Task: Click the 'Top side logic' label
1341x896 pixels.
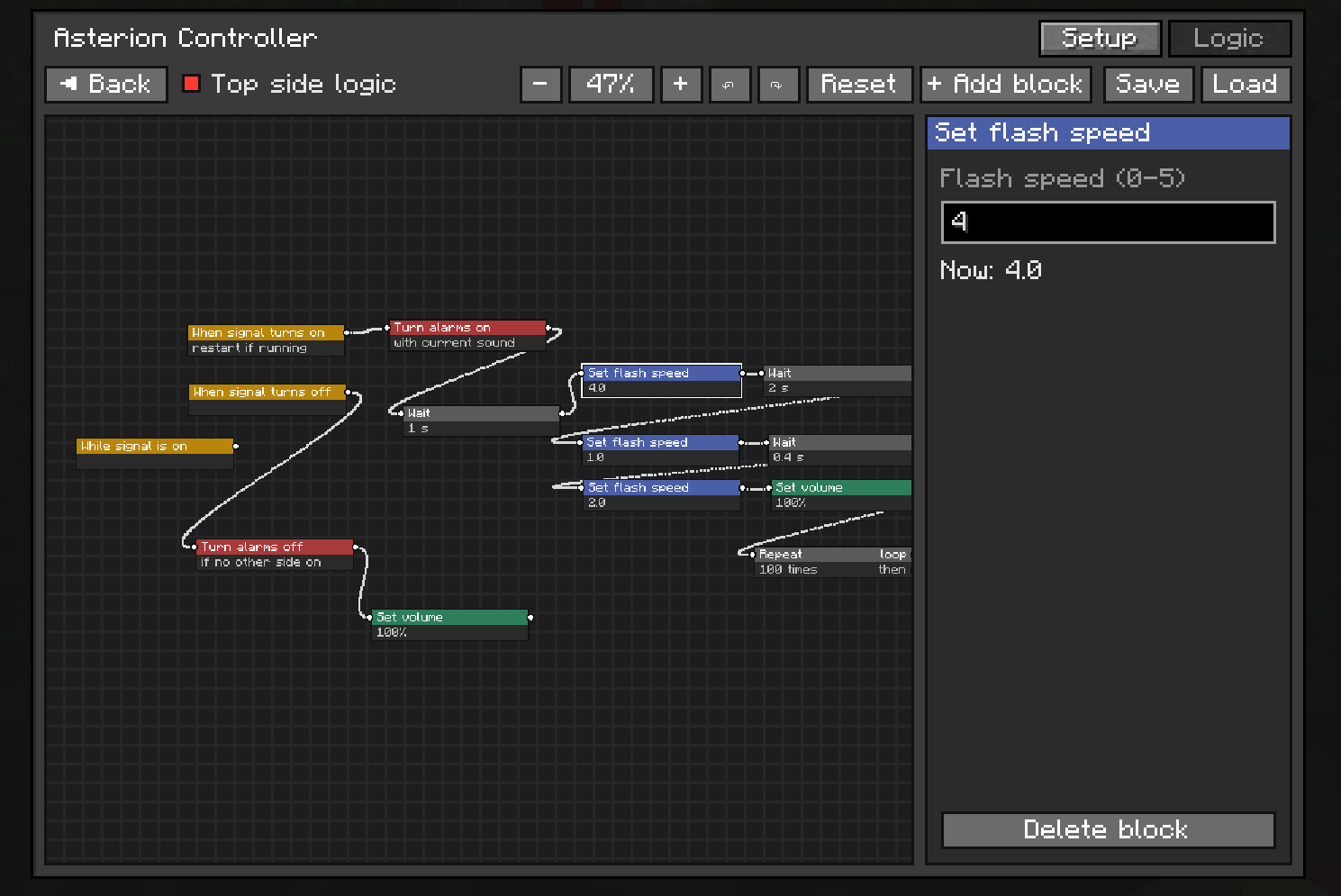Action: (304, 85)
